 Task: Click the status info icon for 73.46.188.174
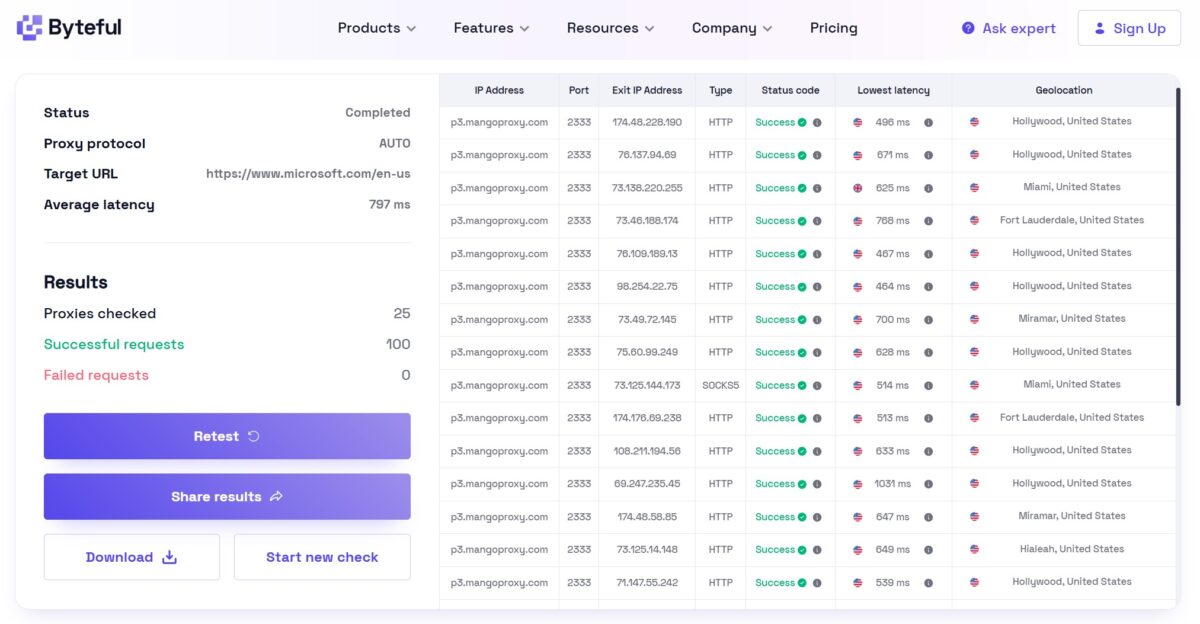click(817, 221)
